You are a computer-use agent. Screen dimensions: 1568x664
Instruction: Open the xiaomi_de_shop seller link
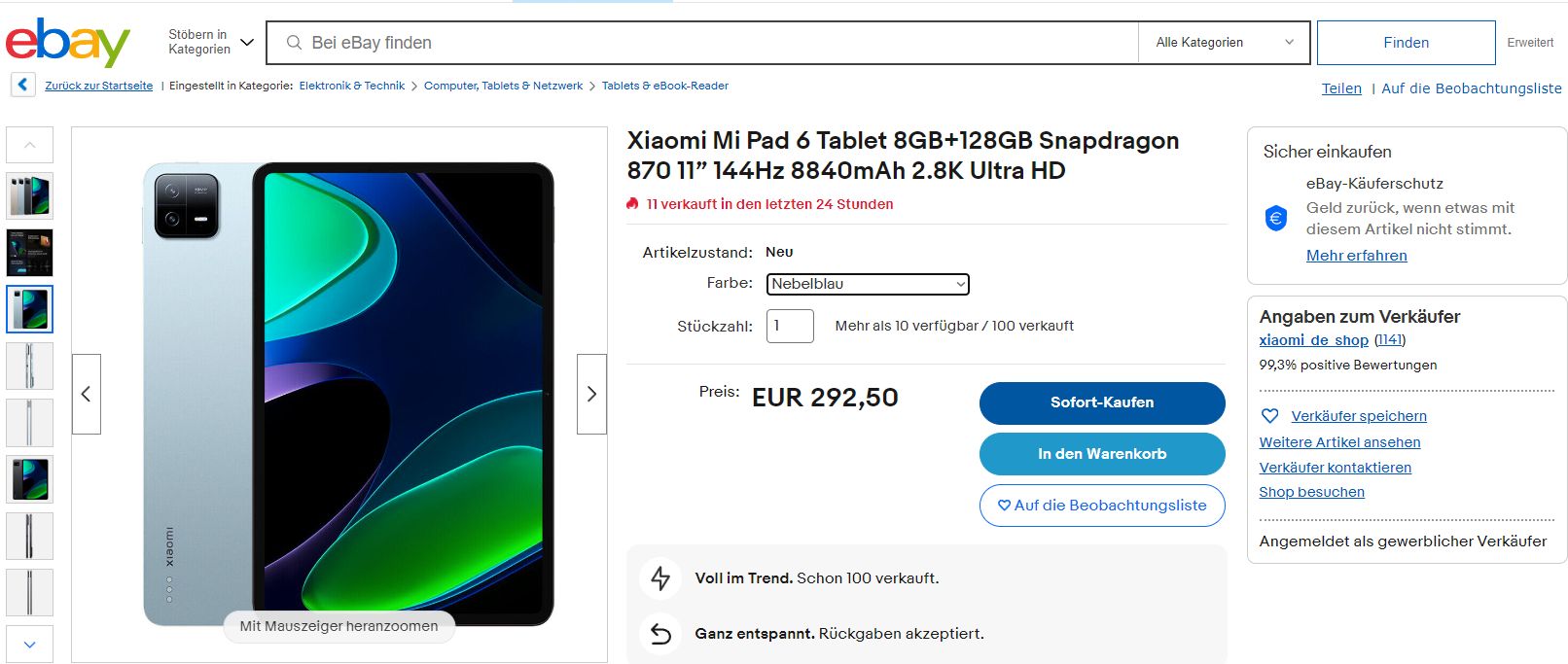point(1313,340)
